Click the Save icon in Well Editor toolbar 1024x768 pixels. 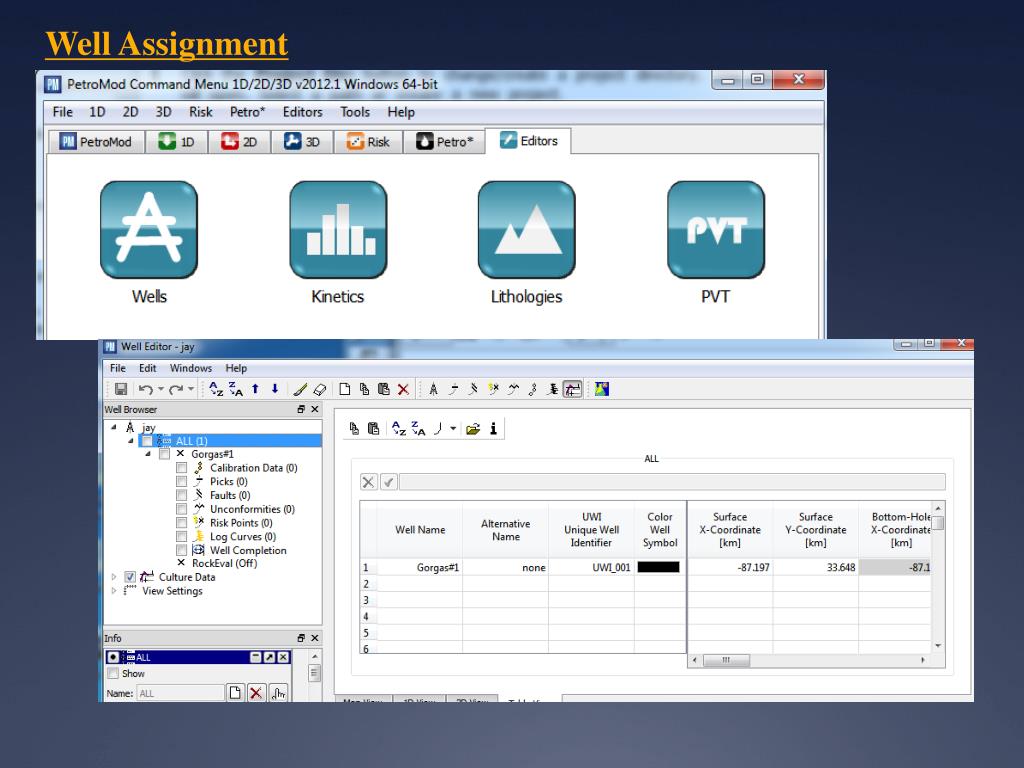point(121,389)
